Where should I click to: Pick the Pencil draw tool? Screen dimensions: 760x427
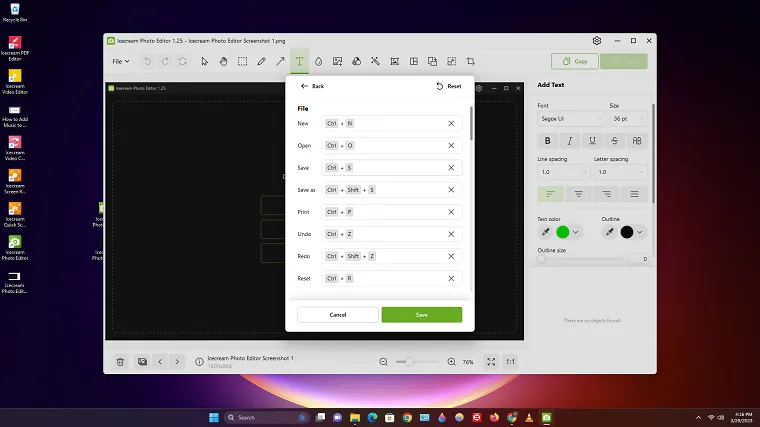(261, 61)
